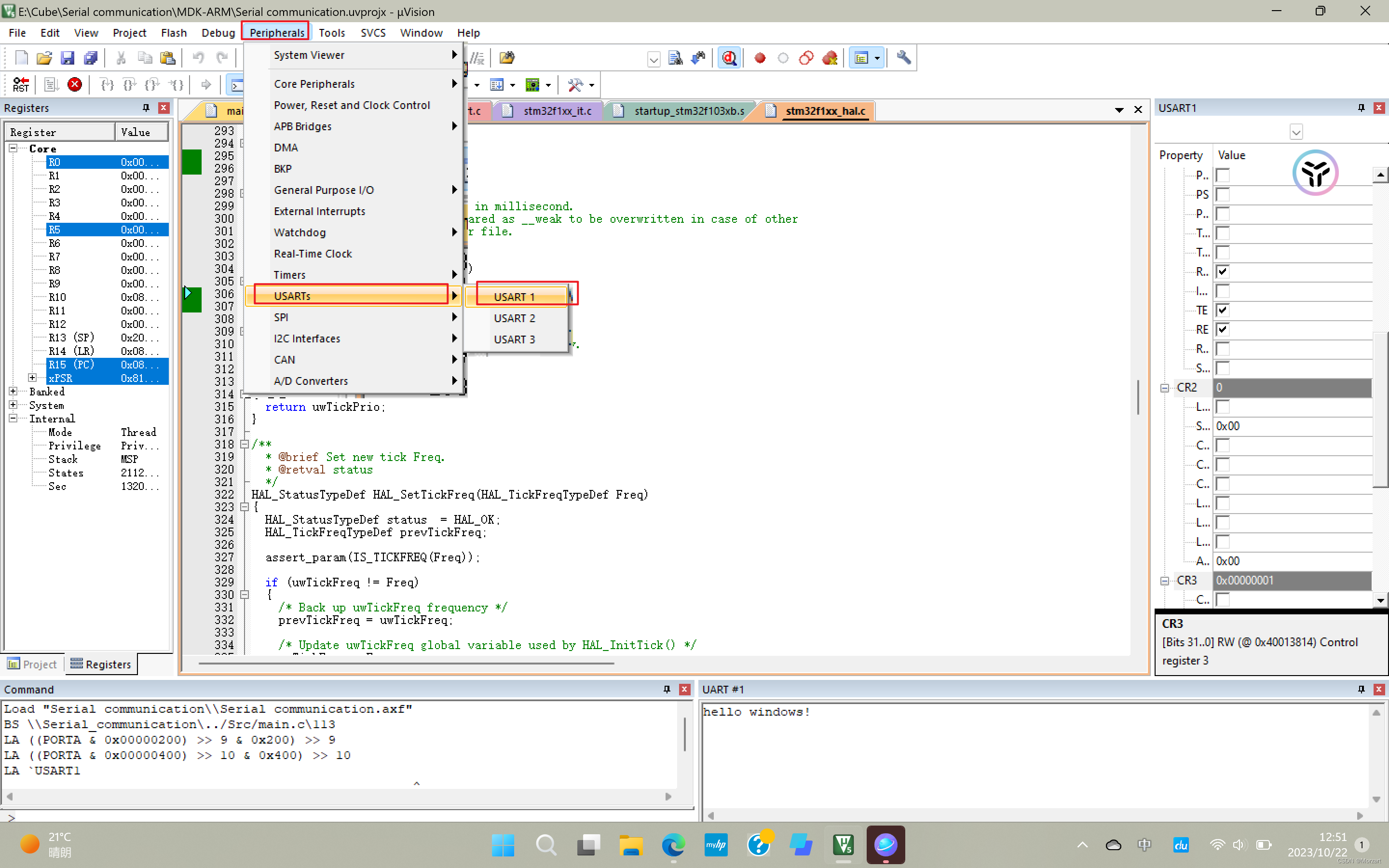The height and width of the screenshot is (868, 1389).
Task: Toggle the Start/Stop Debug Session icon
Action: coord(729,57)
